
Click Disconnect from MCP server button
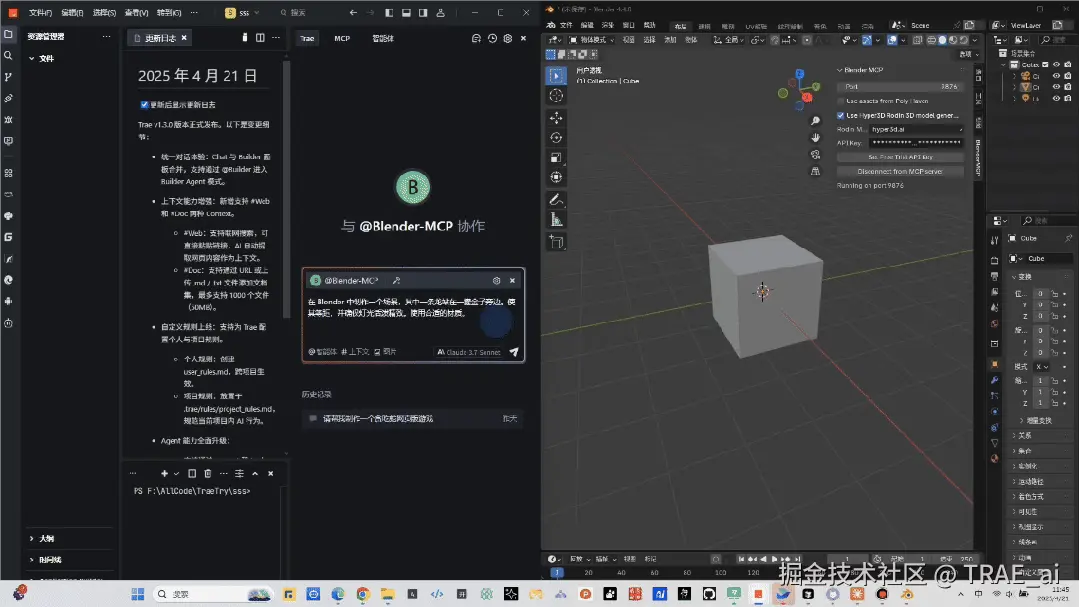click(899, 171)
